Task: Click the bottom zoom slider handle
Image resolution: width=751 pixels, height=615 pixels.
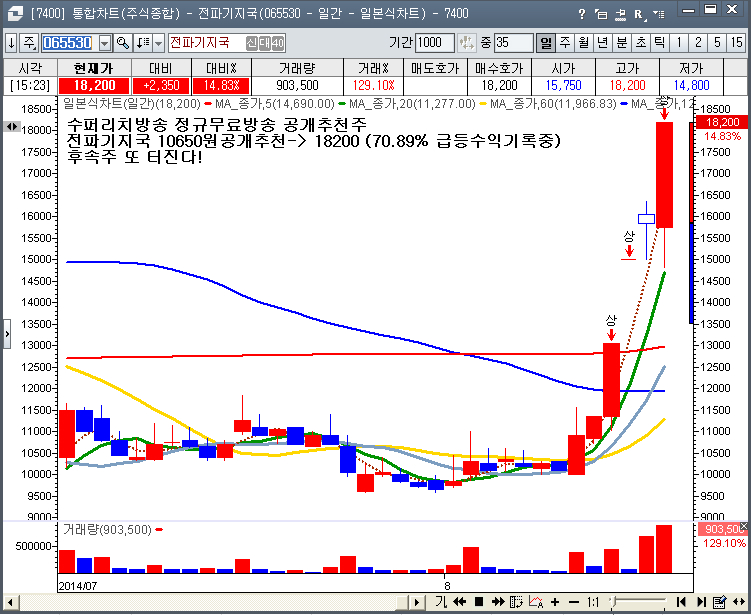Action: [x=616, y=602]
